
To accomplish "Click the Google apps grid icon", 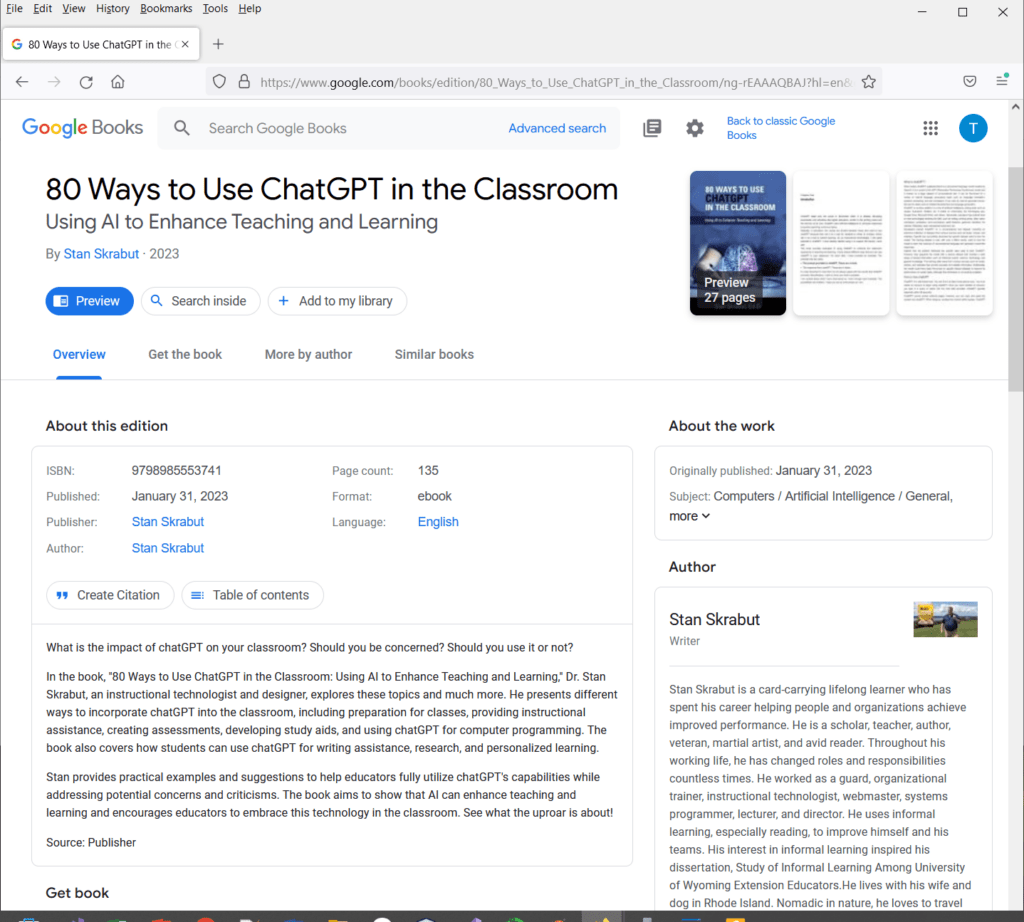I will coord(930,128).
